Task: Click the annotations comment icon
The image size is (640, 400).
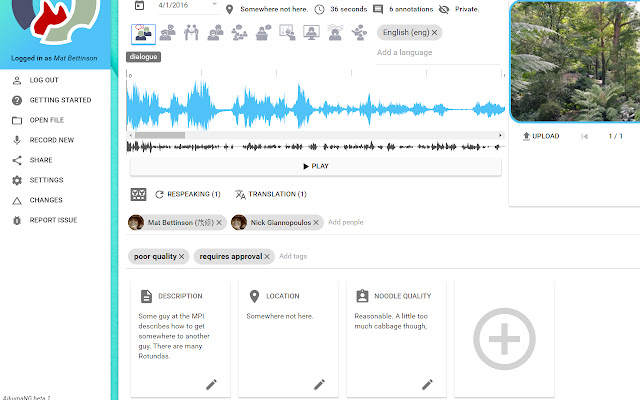Action: (x=378, y=9)
